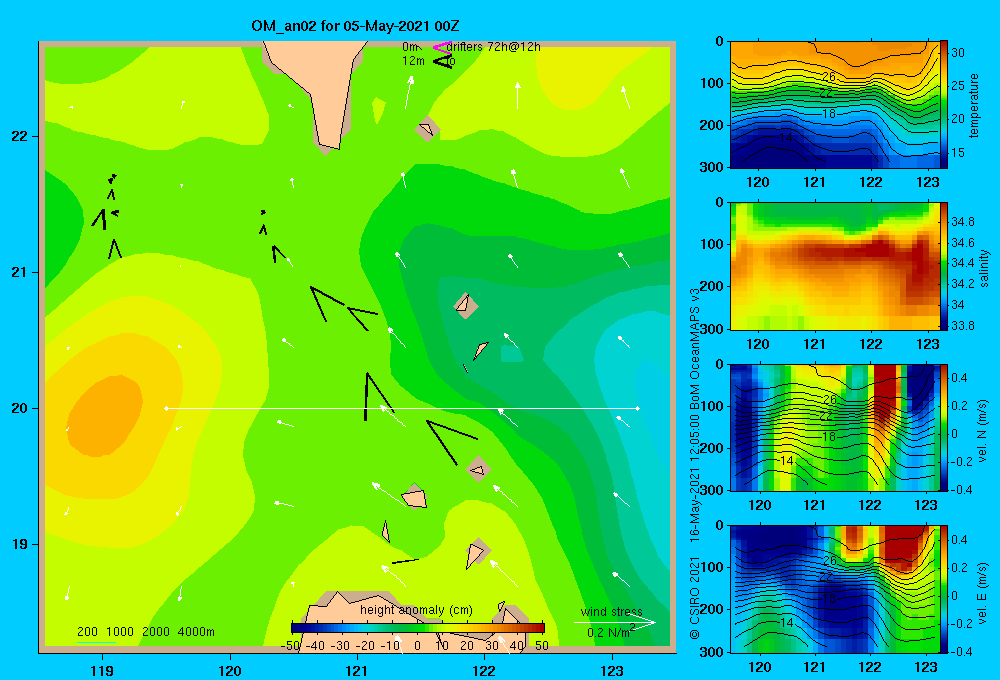Click the '200' bathymetry depth label
1000x680 pixels.
tap(87, 632)
